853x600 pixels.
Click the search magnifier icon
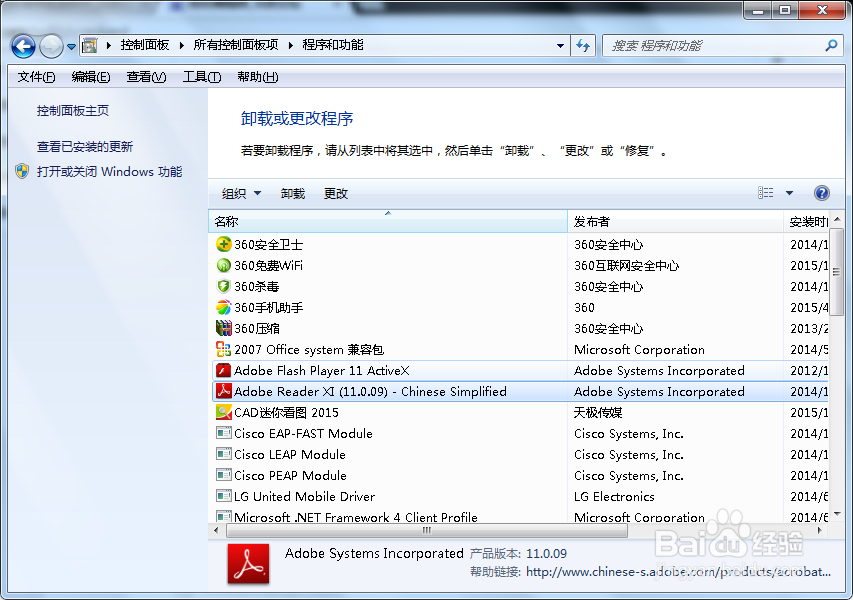click(831, 46)
